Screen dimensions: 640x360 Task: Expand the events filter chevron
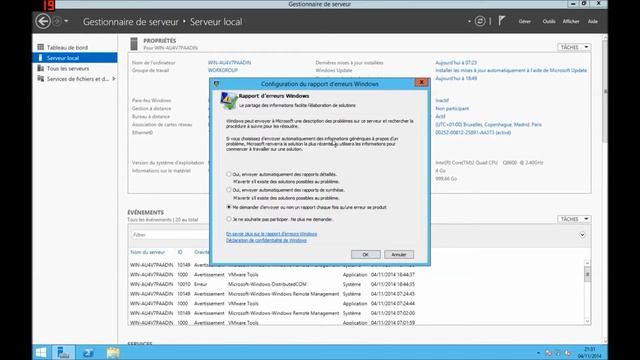click(582, 235)
